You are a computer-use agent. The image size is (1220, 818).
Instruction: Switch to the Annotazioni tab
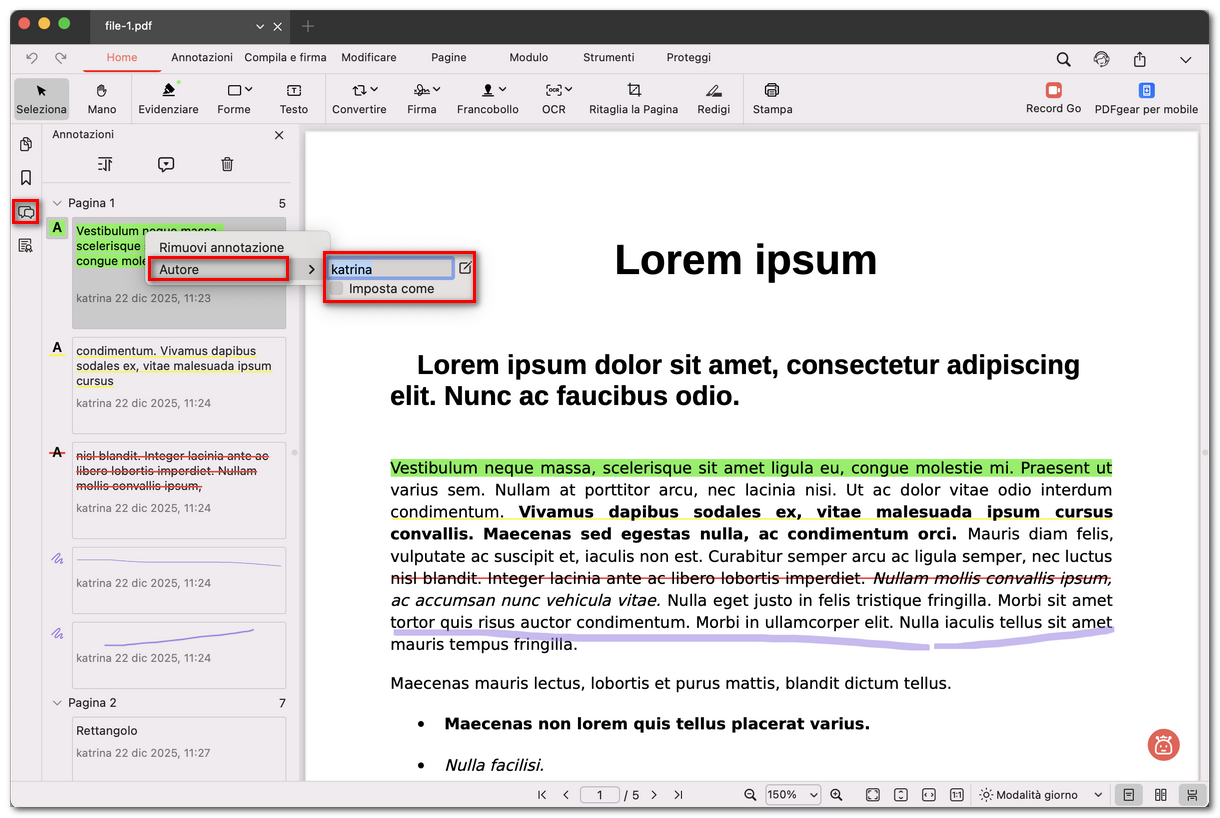point(201,58)
